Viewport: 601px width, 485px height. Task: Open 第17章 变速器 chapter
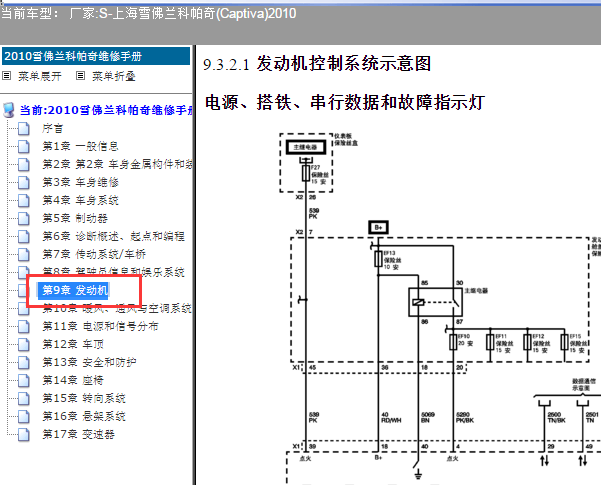click(x=79, y=434)
